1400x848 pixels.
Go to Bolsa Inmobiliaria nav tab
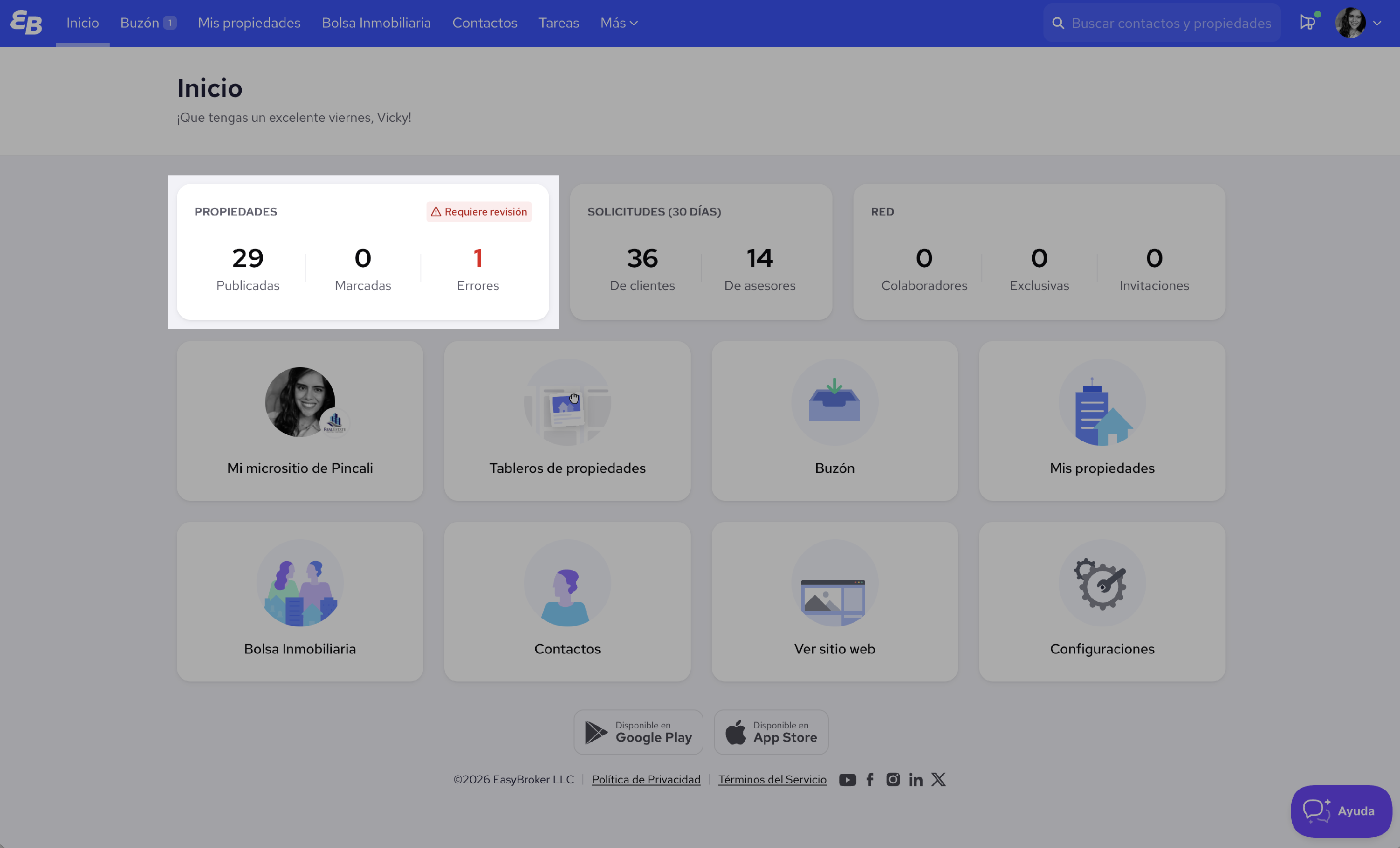coord(376,23)
